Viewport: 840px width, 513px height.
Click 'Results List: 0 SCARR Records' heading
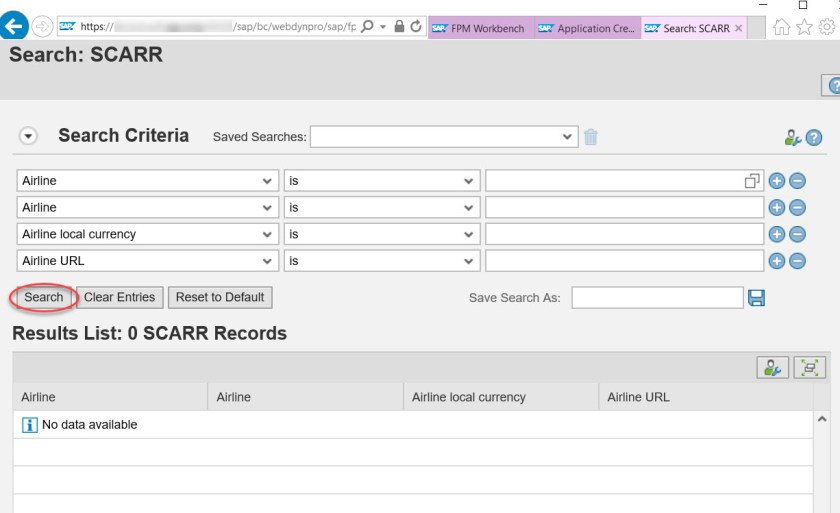pos(149,333)
